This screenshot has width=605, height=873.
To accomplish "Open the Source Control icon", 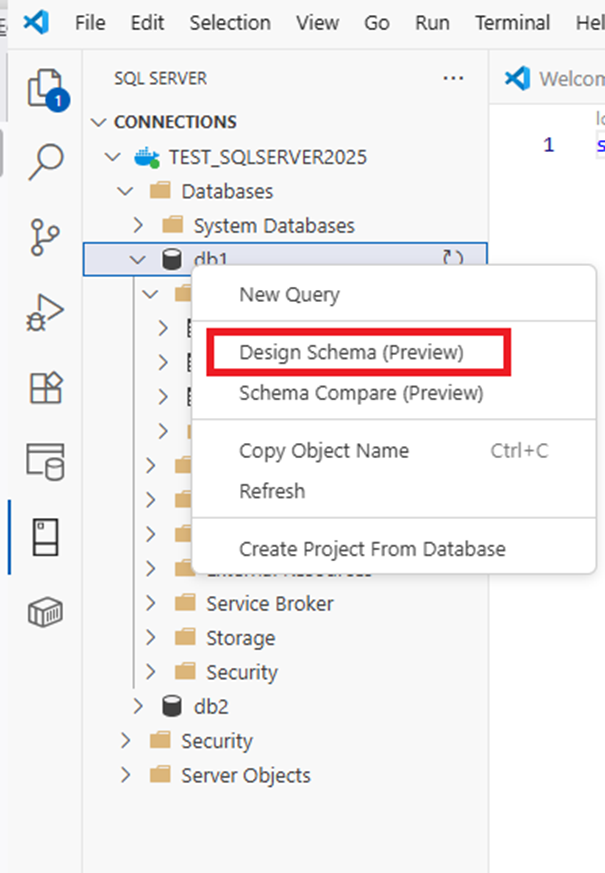I will coord(45,237).
